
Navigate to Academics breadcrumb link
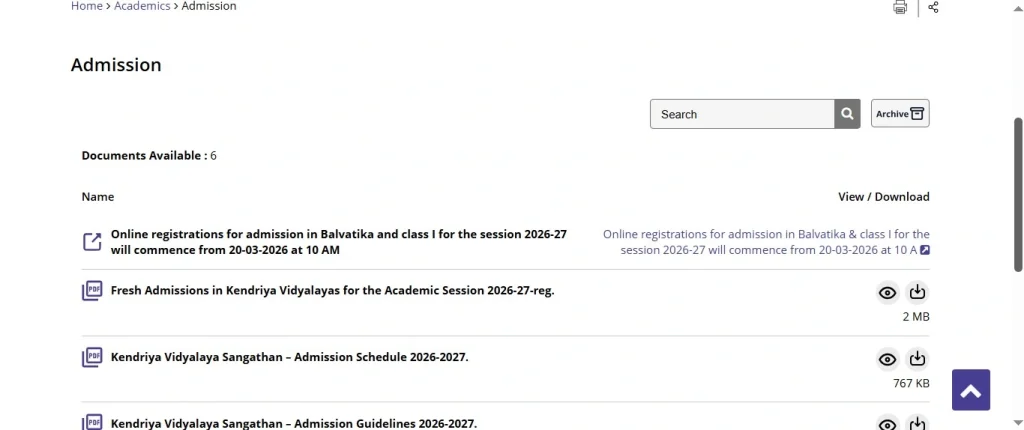[142, 6]
